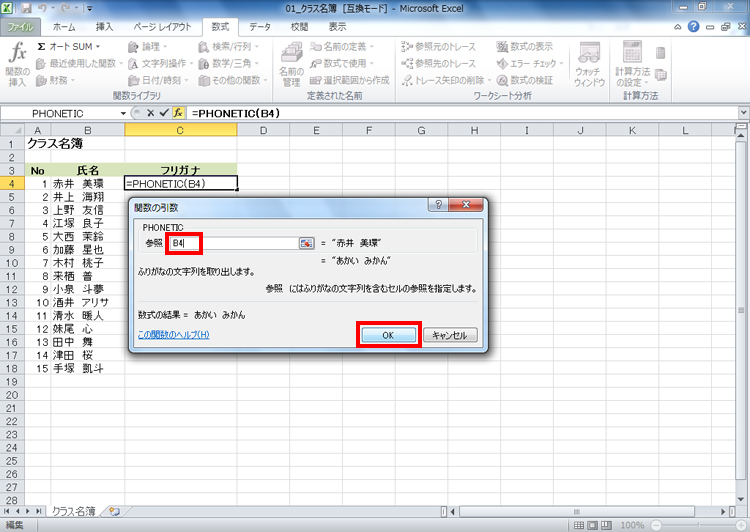Screen dimensions: 750x532
Task: Open help link この関数のヘルプ(H)
Action: pyautogui.click(x=173, y=334)
